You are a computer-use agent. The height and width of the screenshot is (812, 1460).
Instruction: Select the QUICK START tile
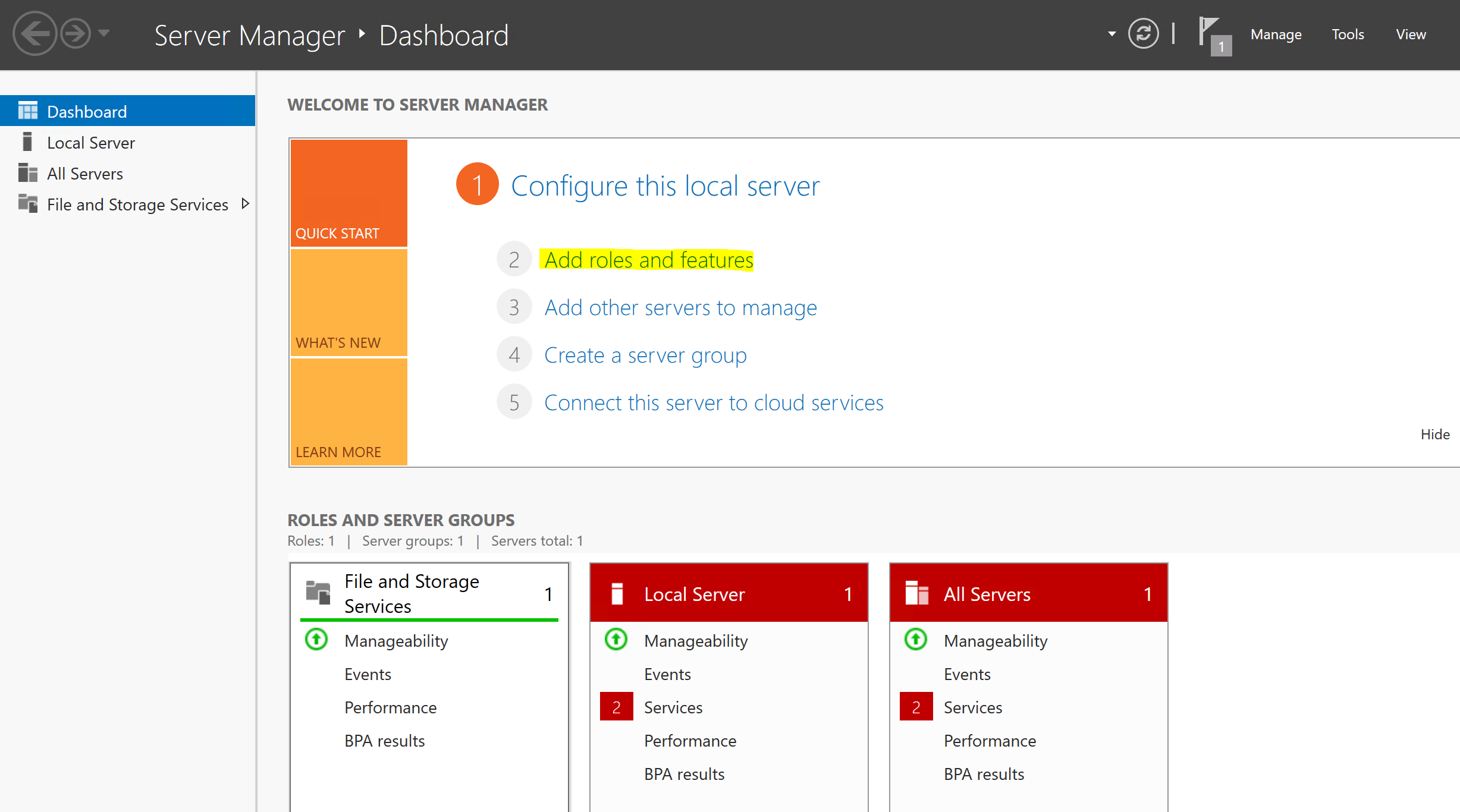(349, 193)
